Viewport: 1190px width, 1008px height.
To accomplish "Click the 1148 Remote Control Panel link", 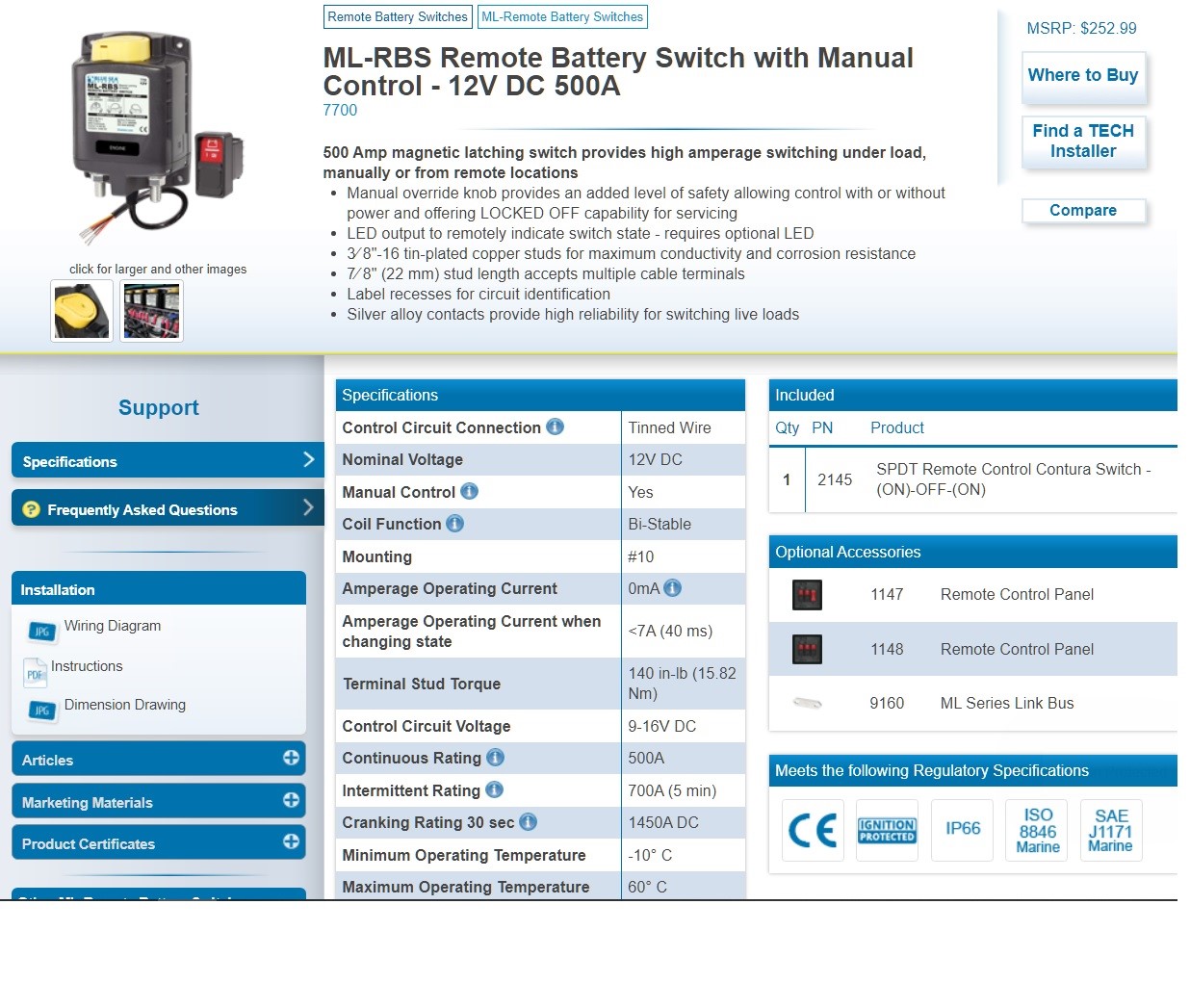I will click(1017, 649).
